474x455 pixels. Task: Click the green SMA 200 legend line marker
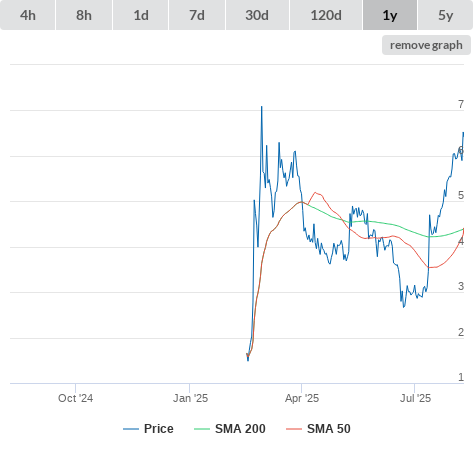202,429
